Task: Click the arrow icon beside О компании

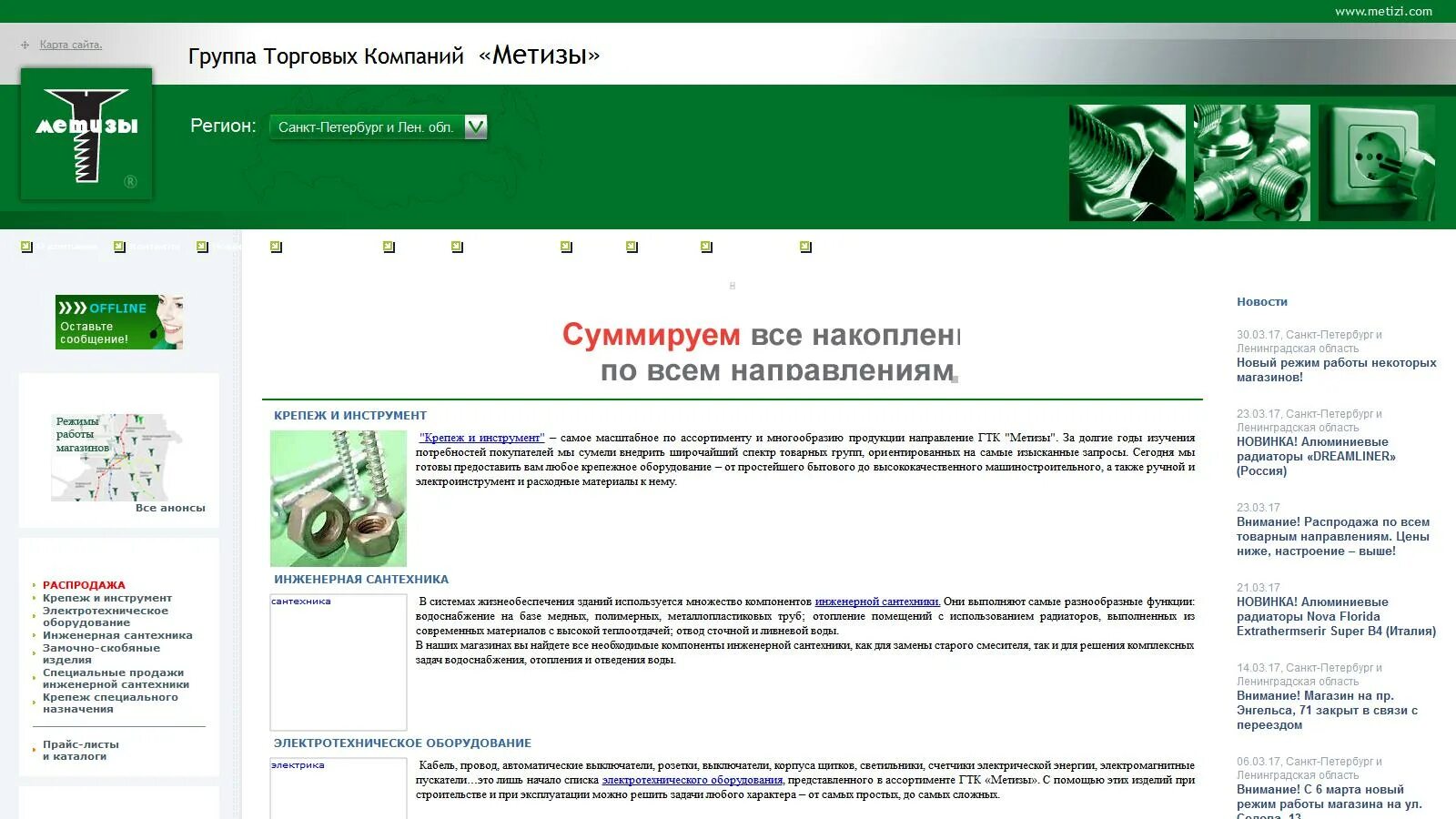Action: 26,247
